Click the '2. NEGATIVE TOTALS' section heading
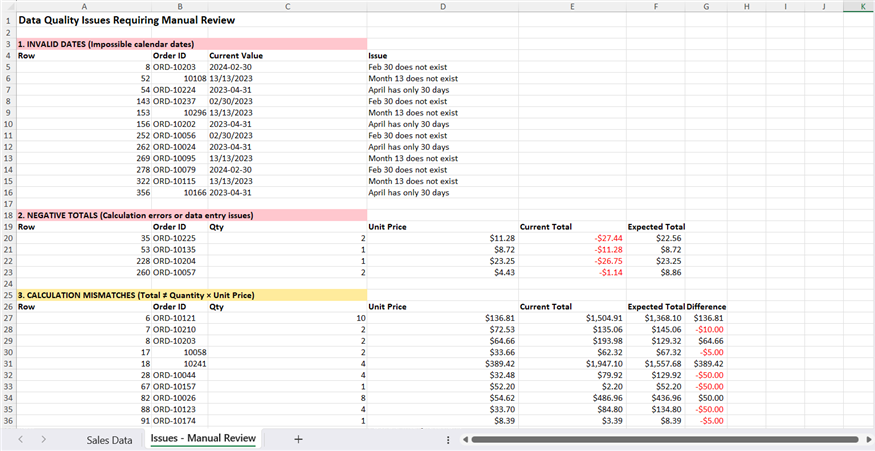The width and height of the screenshot is (875, 451). point(136,215)
